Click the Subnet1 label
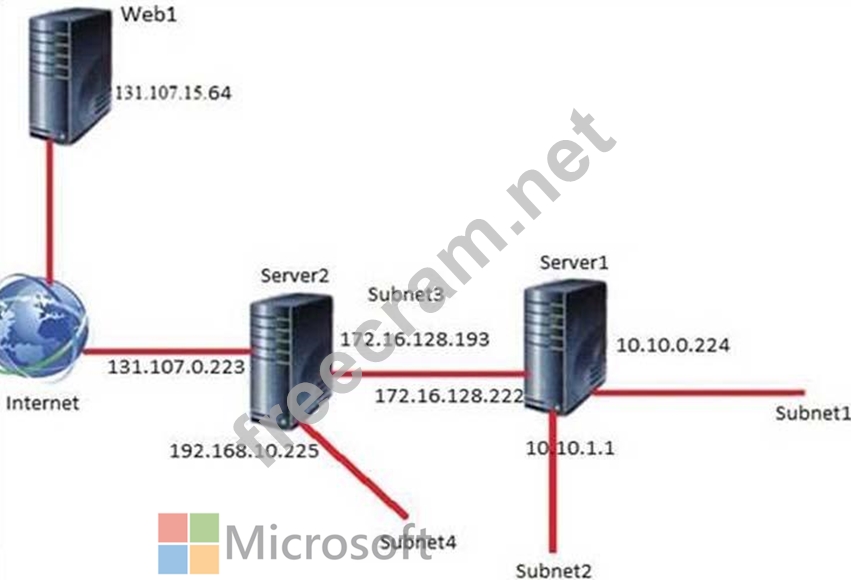Screen dimensions: 851x580 (812, 413)
